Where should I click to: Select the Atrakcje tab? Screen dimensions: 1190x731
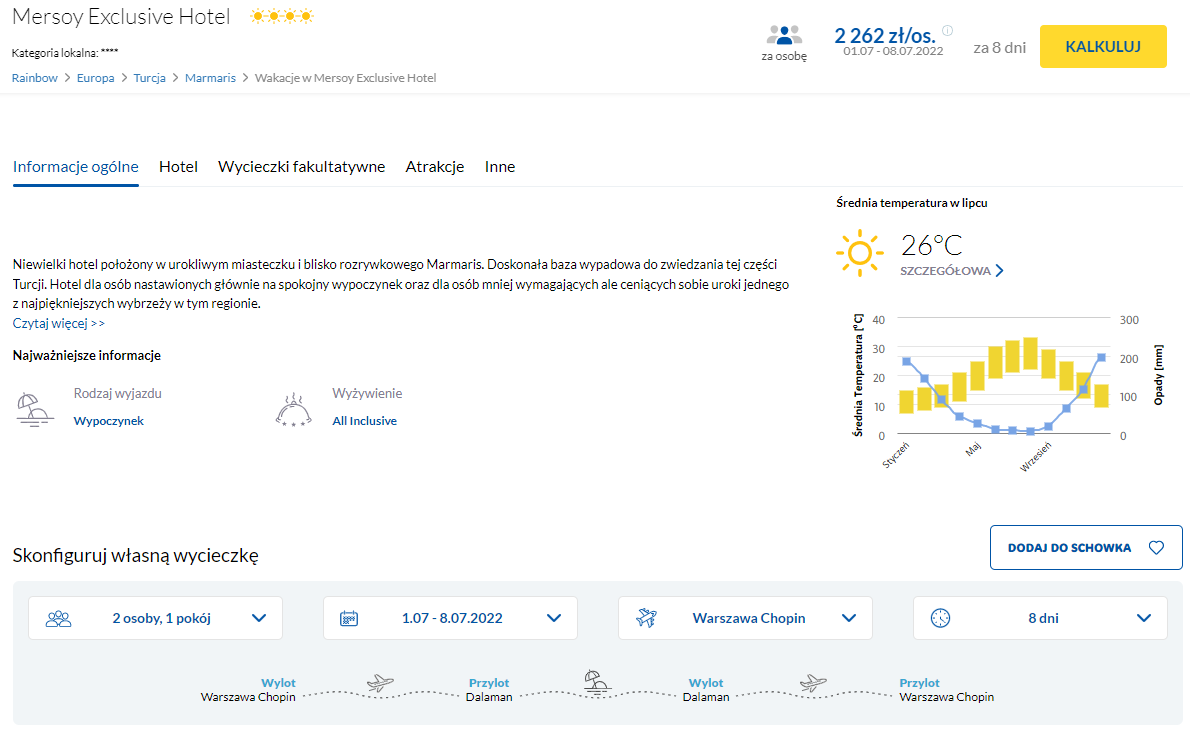(x=435, y=167)
